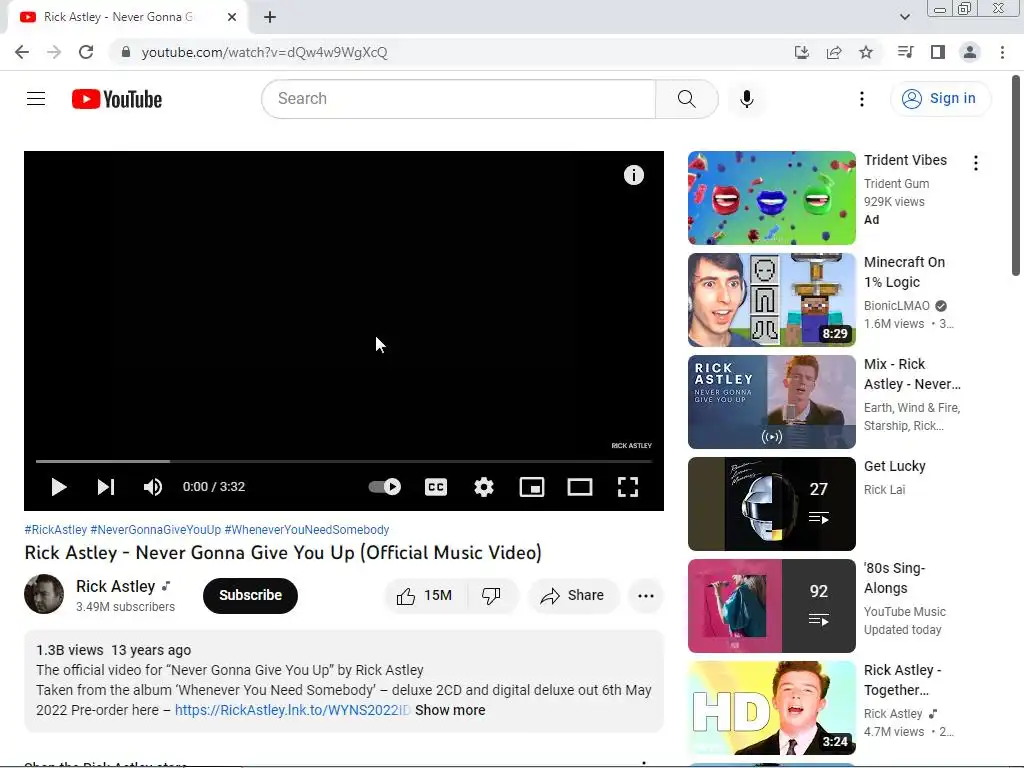The width and height of the screenshot is (1024, 768).
Task: Open Rick Astley channel name link
Action: 116,586
